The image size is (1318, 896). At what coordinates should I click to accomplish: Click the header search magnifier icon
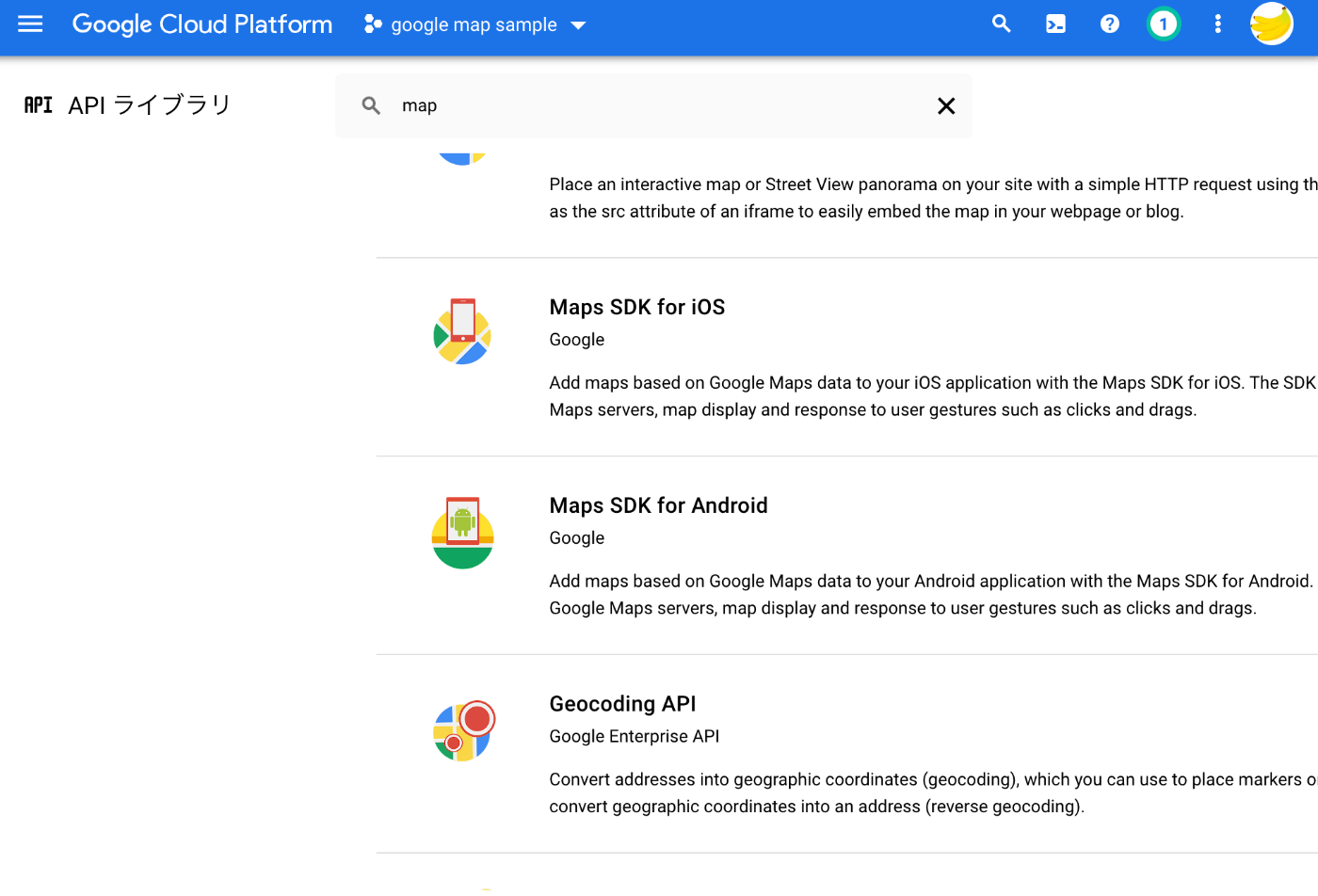coord(1002,24)
